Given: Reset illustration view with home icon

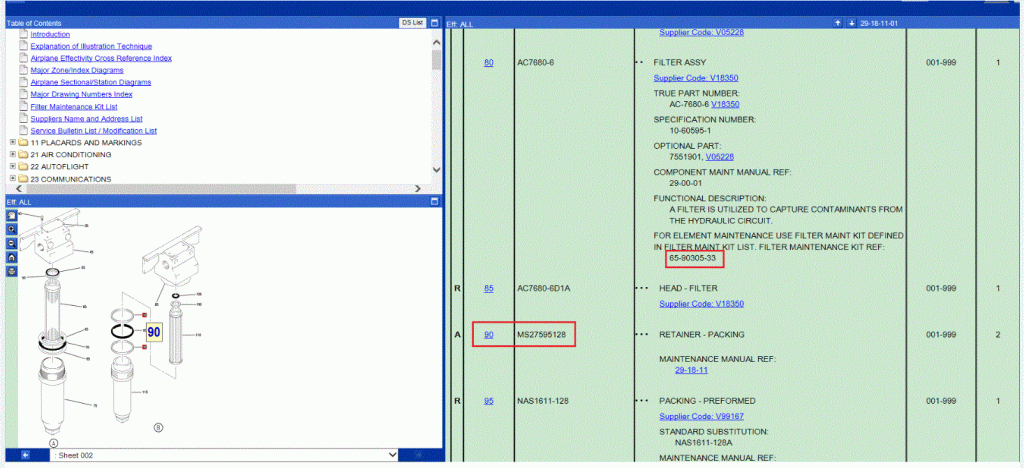Looking at the screenshot, I should (x=11, y=257).
